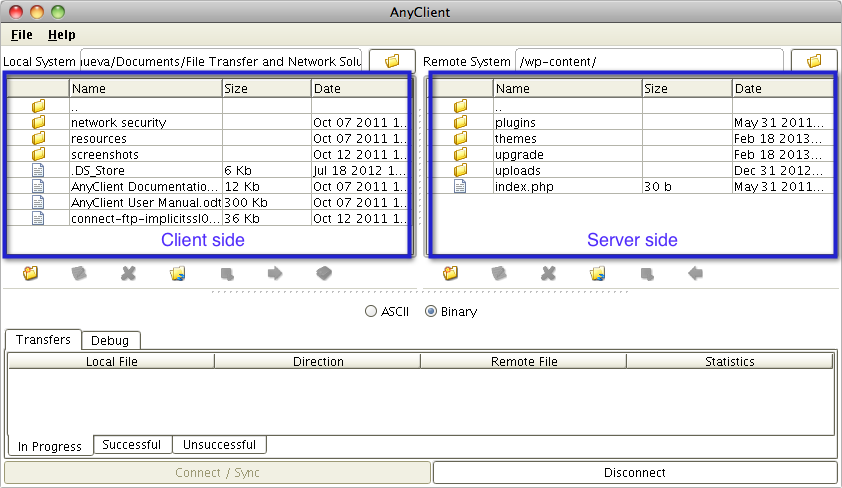Open the Remote System browse folder button

coord(814,61)
